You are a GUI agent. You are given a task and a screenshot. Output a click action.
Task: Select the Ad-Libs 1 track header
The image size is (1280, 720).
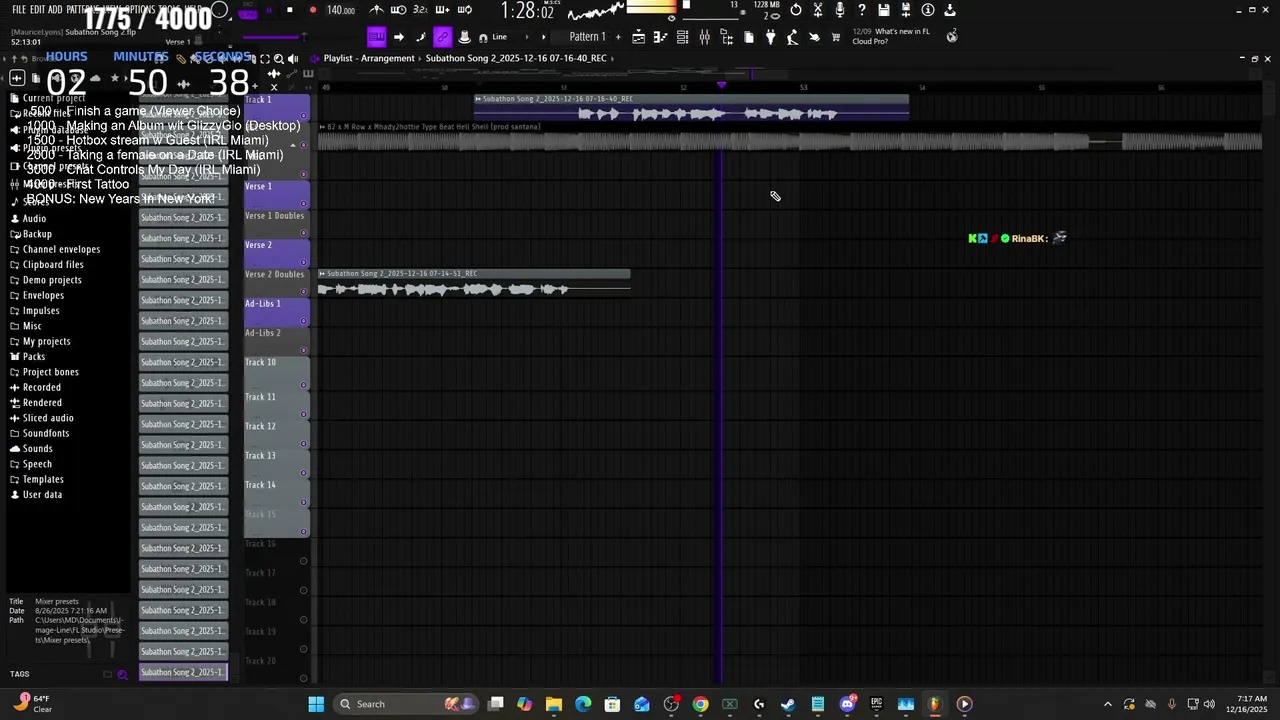(276, 312)
